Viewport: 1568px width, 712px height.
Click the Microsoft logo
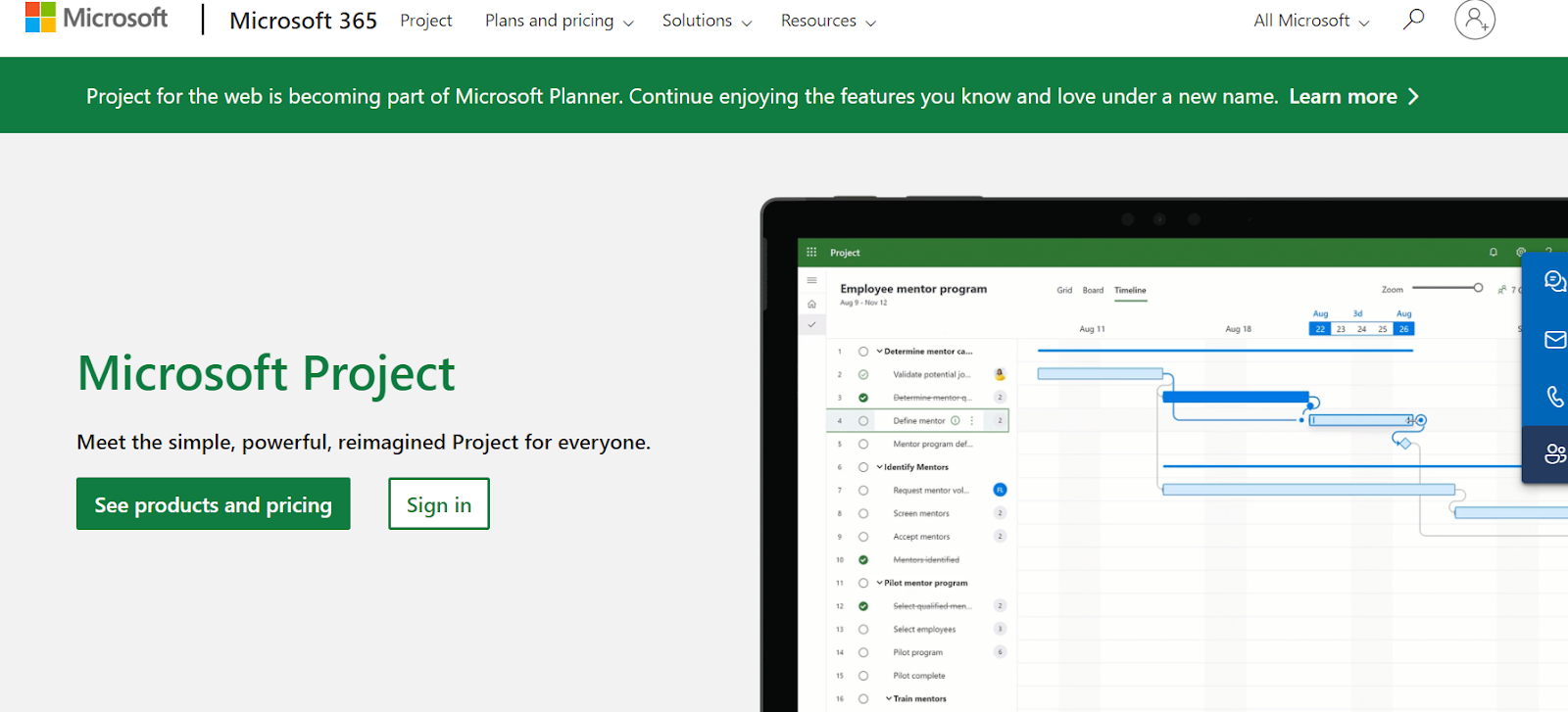tap(96, 18)
